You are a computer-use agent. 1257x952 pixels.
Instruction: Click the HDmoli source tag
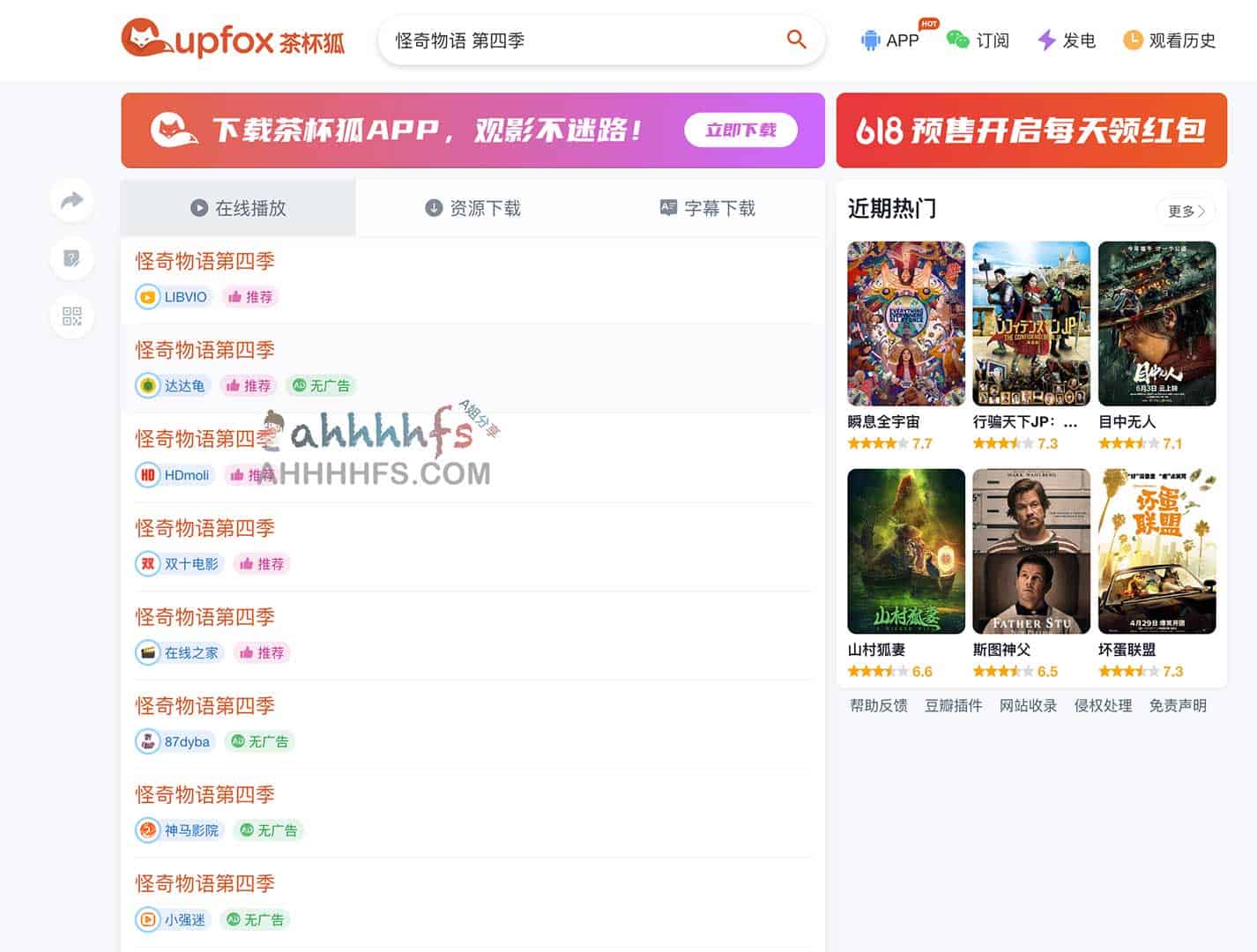pyautogui.click(x=175, y=475)
